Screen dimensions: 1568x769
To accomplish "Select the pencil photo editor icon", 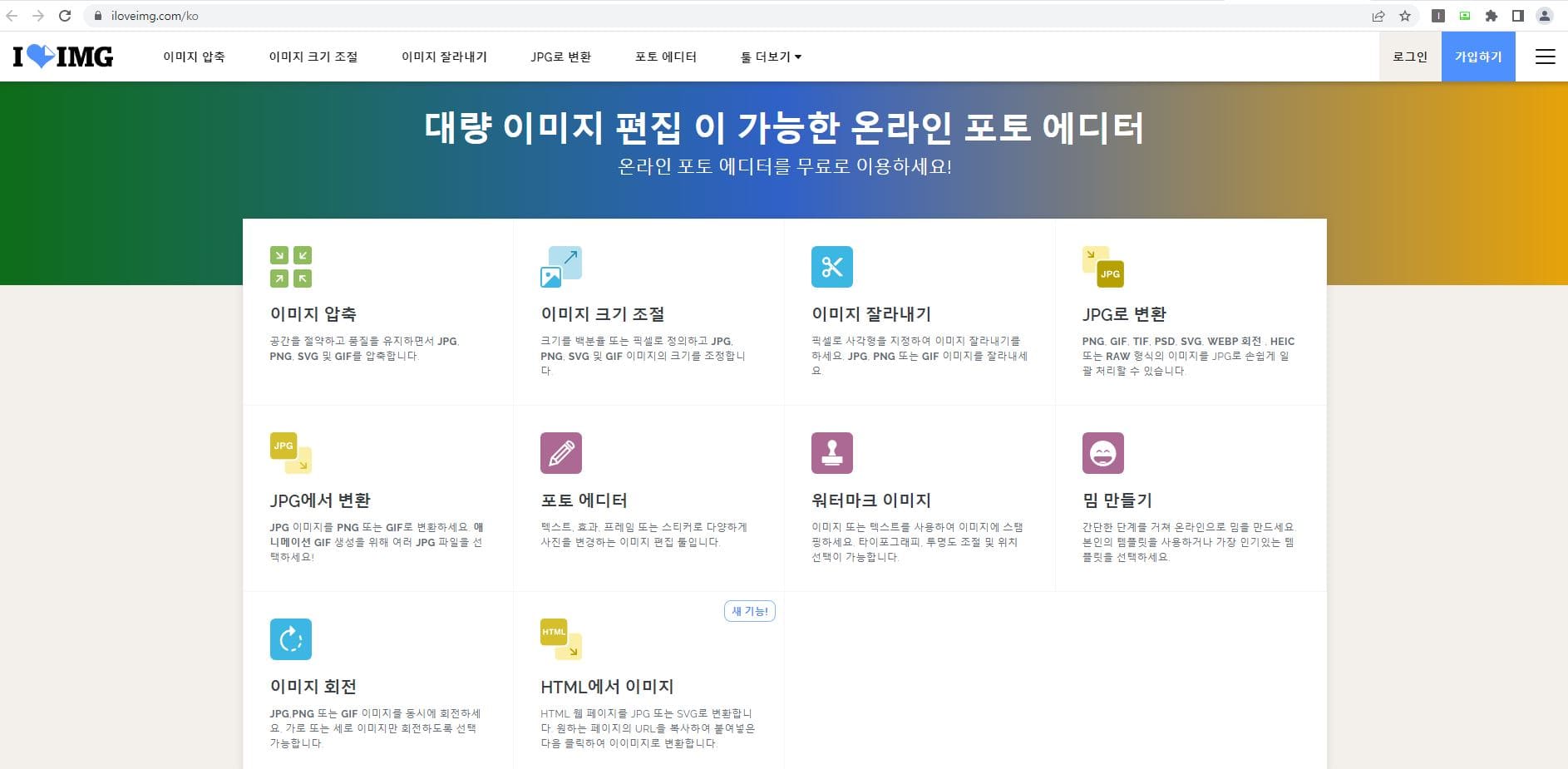I will tap(562, 453).
